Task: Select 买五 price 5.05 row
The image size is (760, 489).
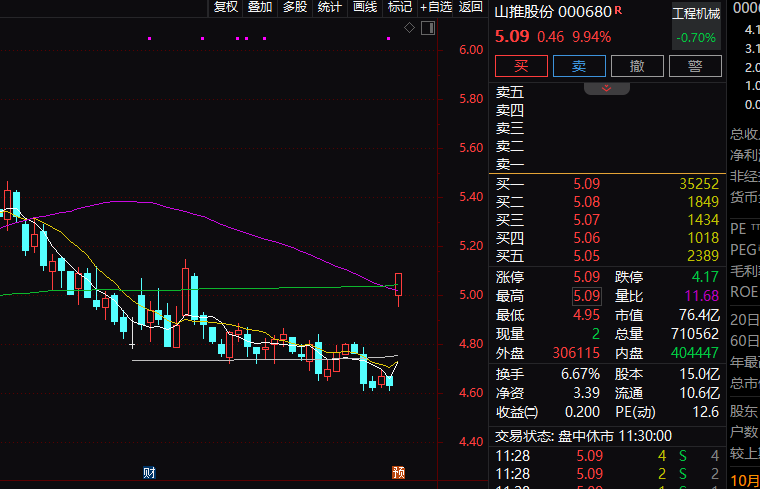Action: (x=607, y=256)
